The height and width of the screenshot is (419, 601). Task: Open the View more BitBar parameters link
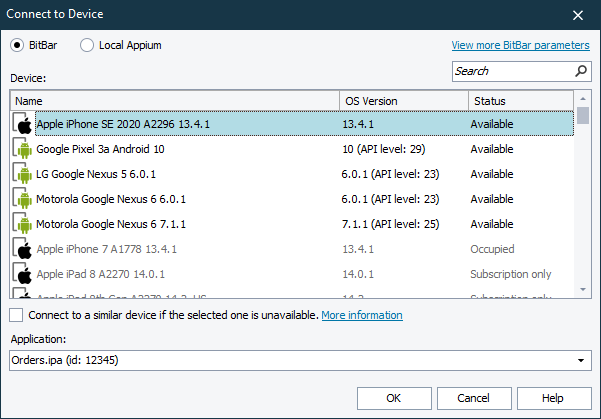point(520,45)
